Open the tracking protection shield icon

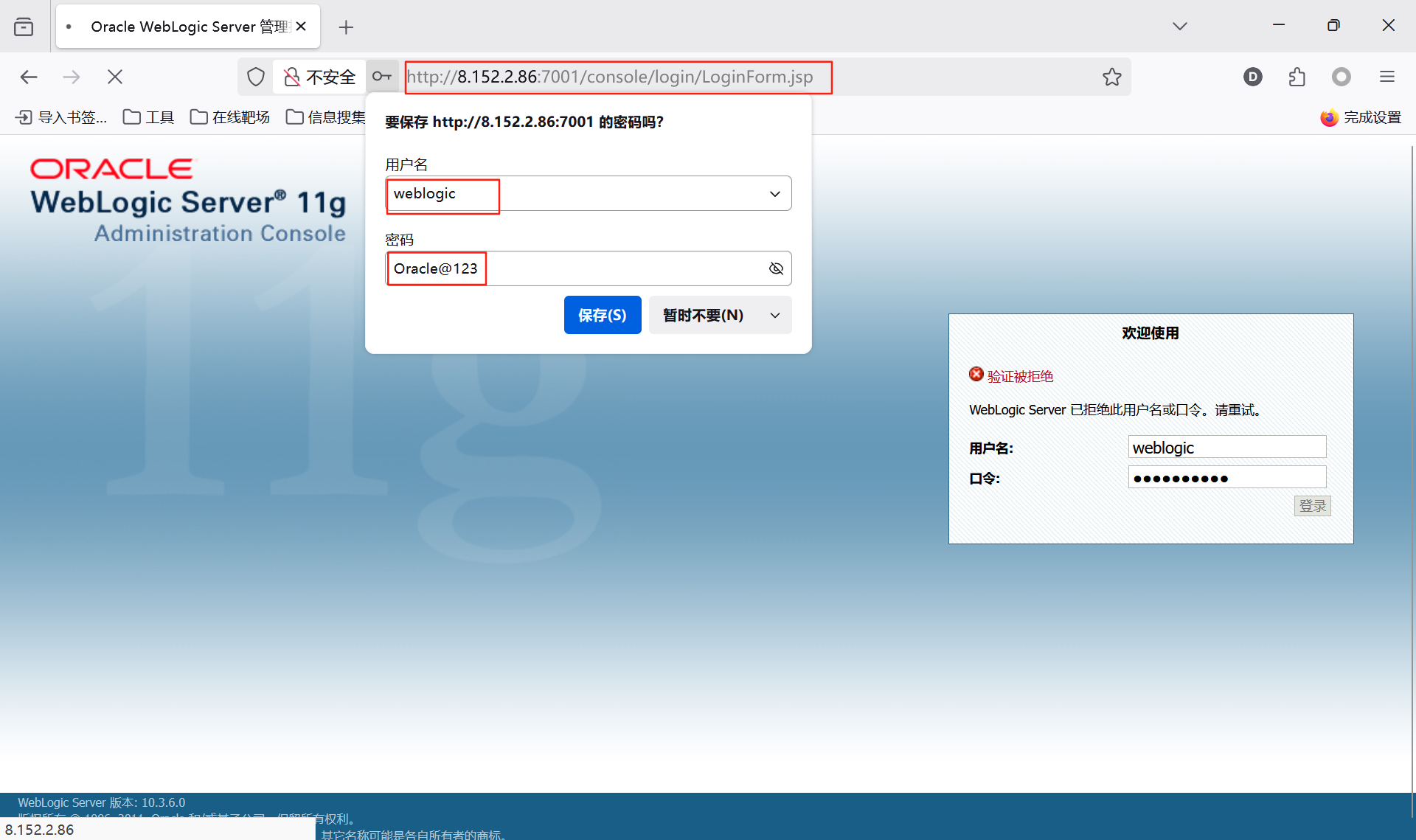pyautogui.click(x=255, y=77)
